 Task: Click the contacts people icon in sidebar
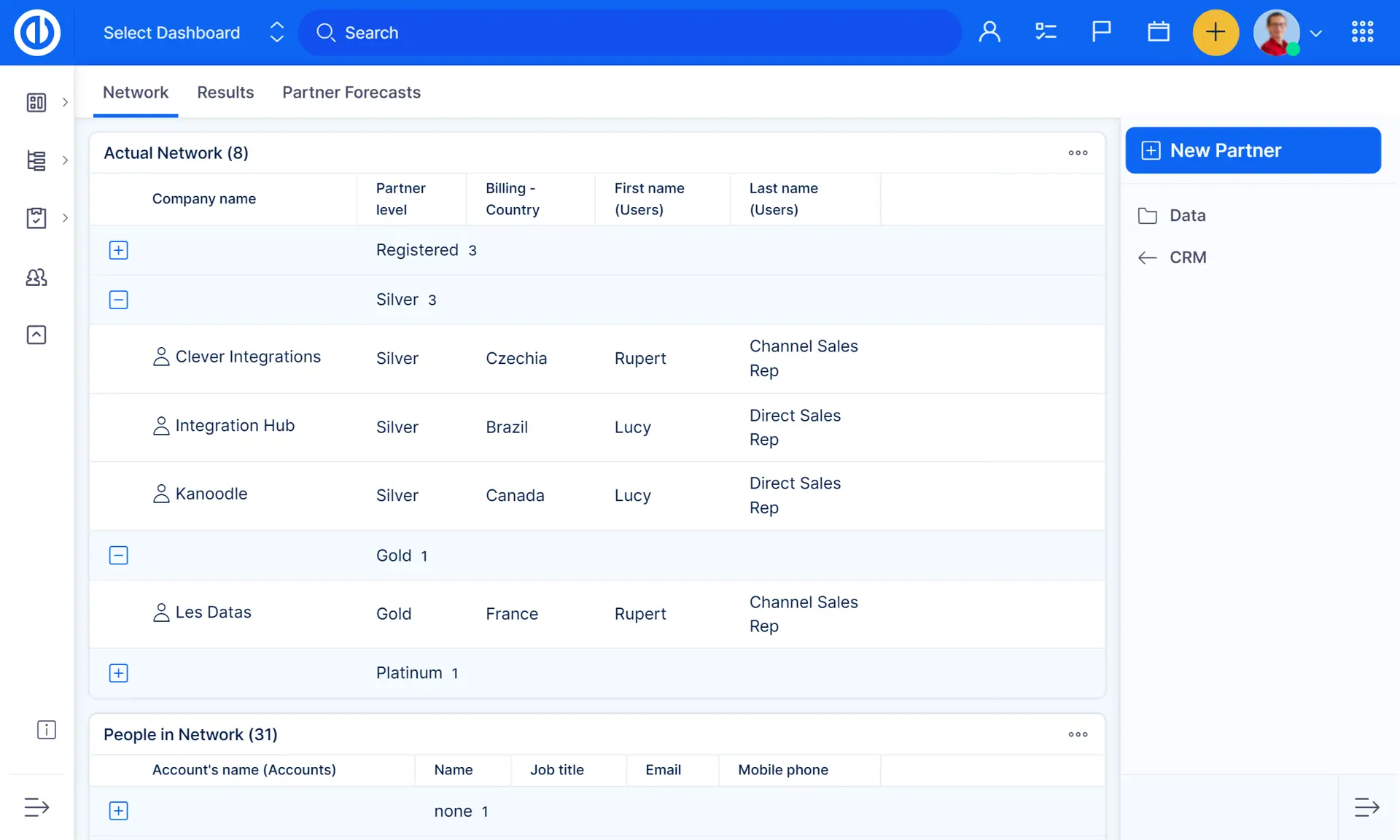pyautogui.click(x=36, y=277)
